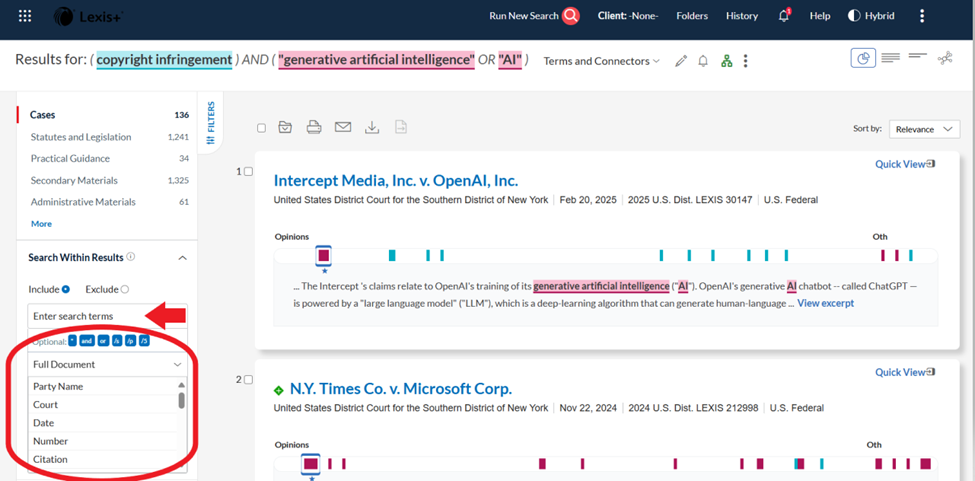Check the box for result 1 Intercept Media
Viewport: 975px width, 481px height.
(248, 172)
